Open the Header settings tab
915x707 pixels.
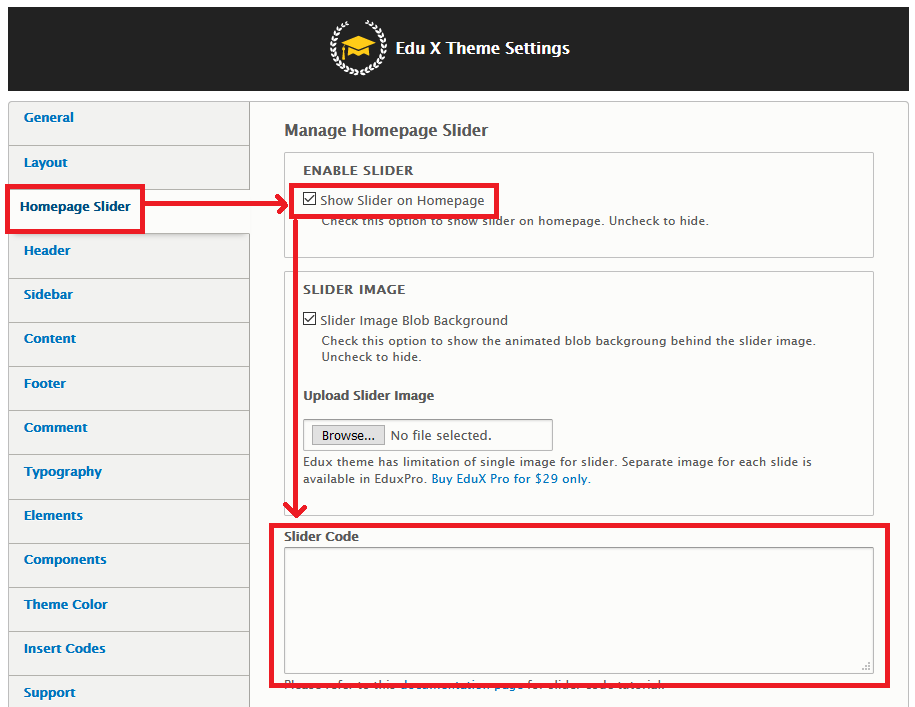pos(47,251)
